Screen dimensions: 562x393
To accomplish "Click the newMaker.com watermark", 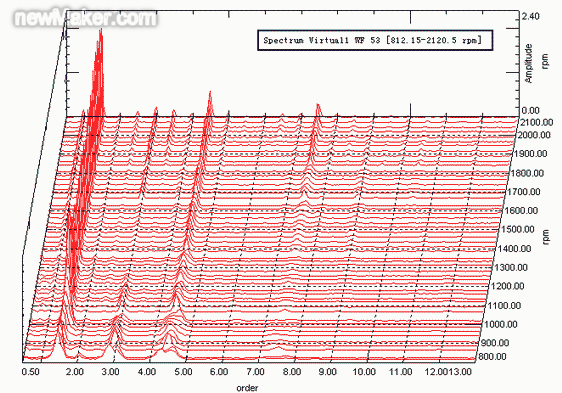I will tap(86, 18).
